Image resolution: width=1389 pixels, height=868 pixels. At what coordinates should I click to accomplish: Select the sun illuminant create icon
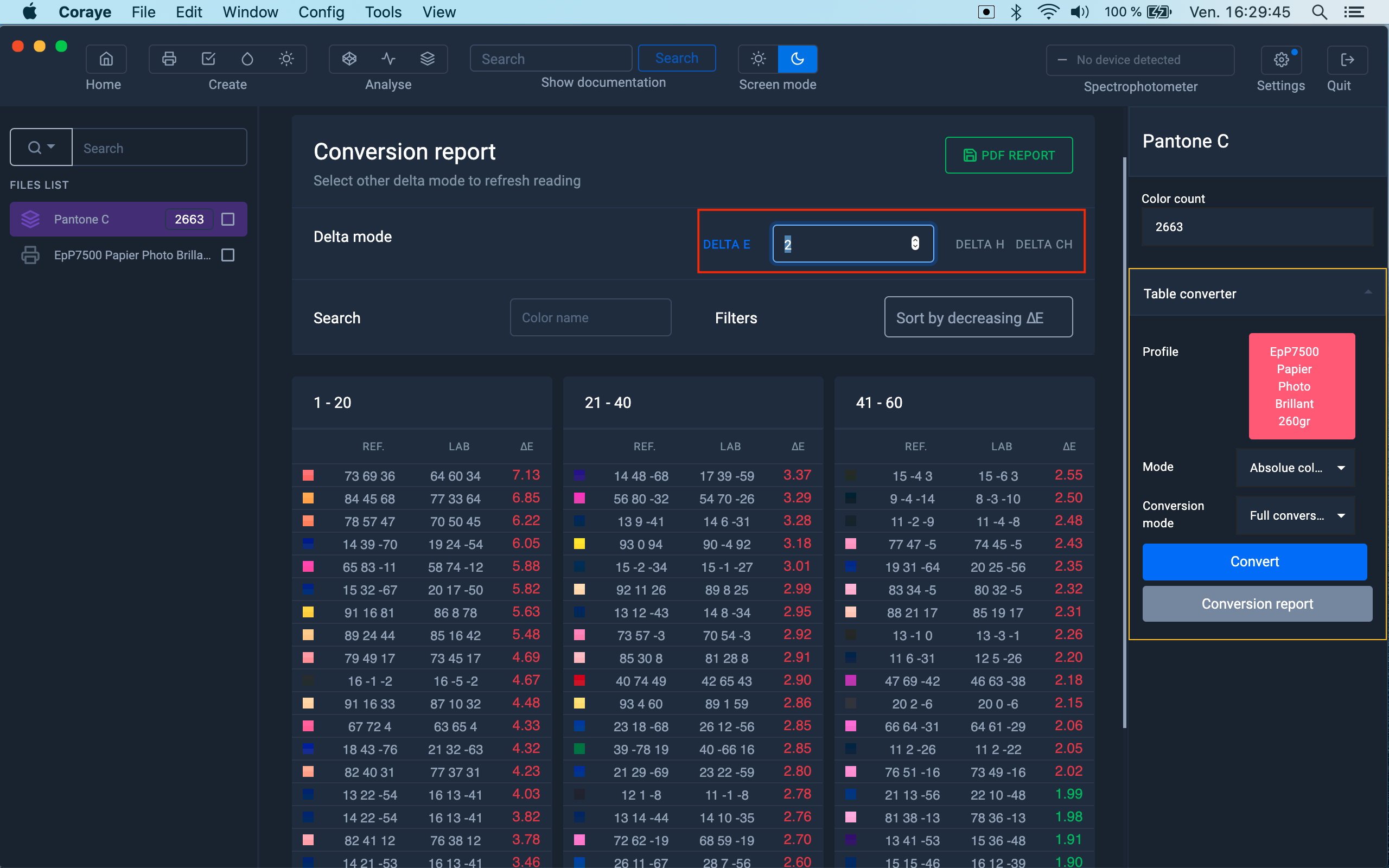point(286,59)
